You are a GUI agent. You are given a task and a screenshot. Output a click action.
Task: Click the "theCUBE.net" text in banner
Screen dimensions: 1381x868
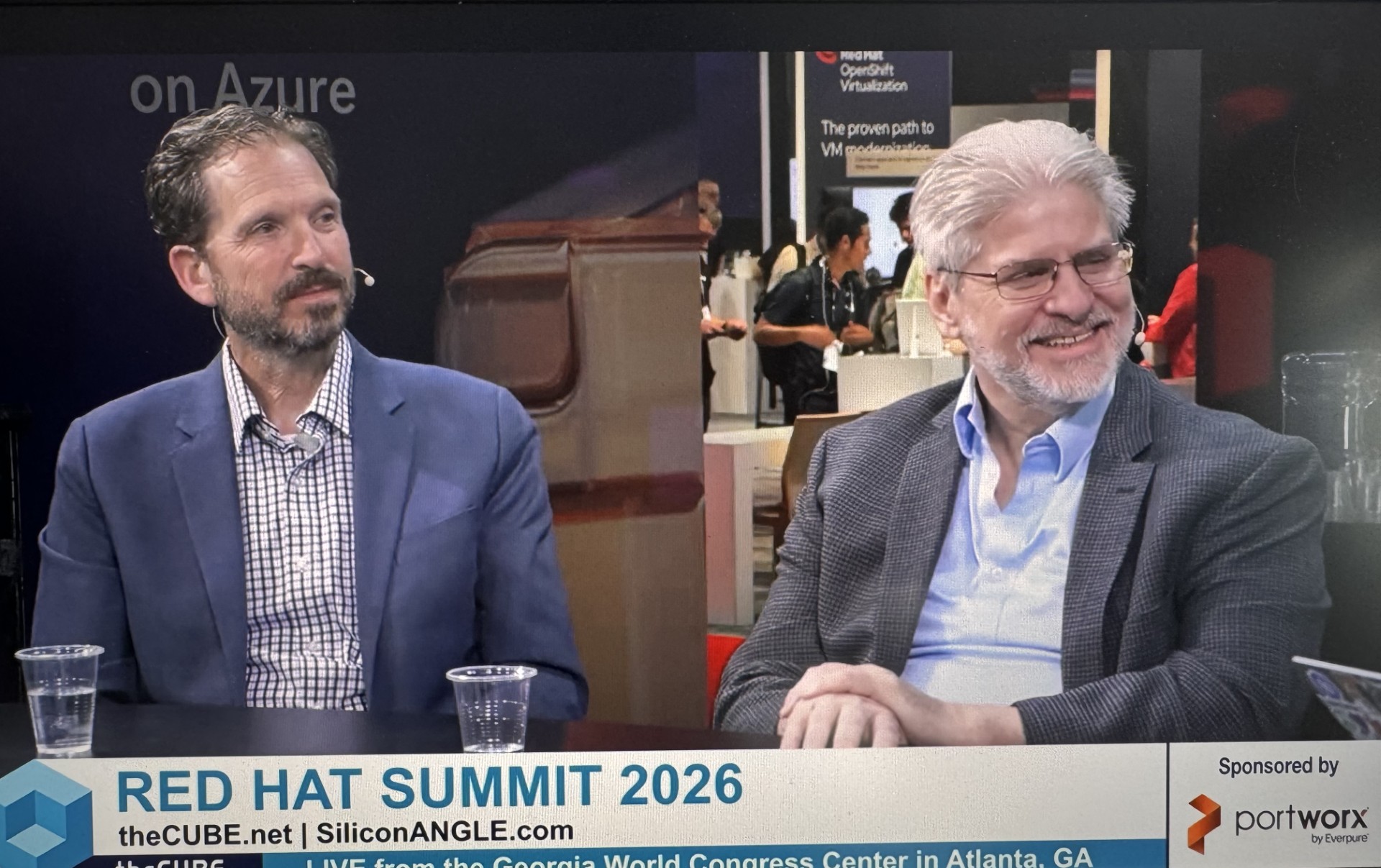click(x=205, y=834)
